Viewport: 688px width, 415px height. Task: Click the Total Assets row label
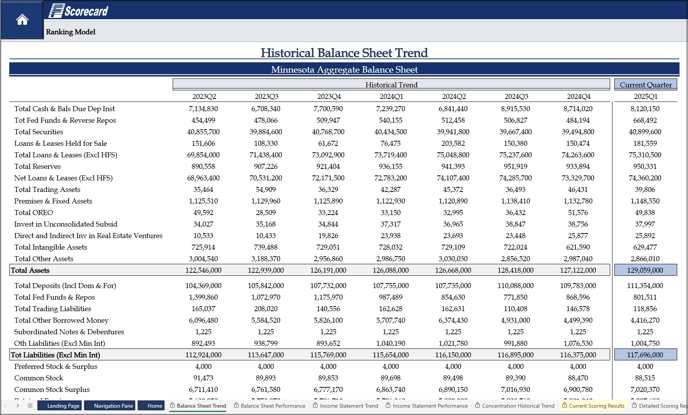tap(30, 270)
